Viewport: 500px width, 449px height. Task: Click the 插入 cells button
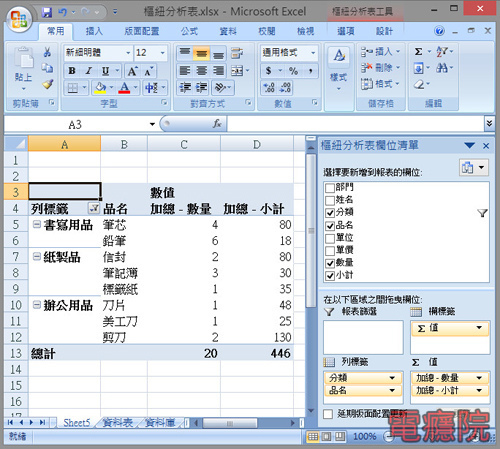(380, 52)
